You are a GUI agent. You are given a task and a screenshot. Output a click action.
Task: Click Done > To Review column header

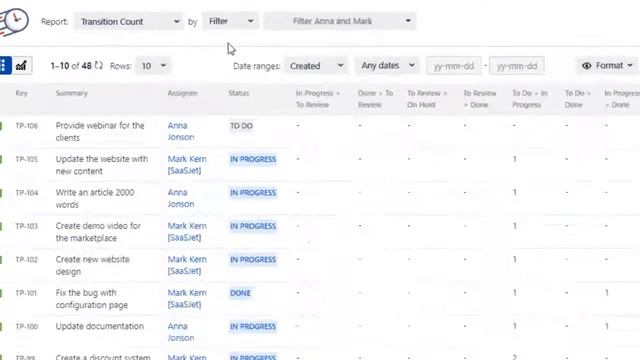(376, 99)
